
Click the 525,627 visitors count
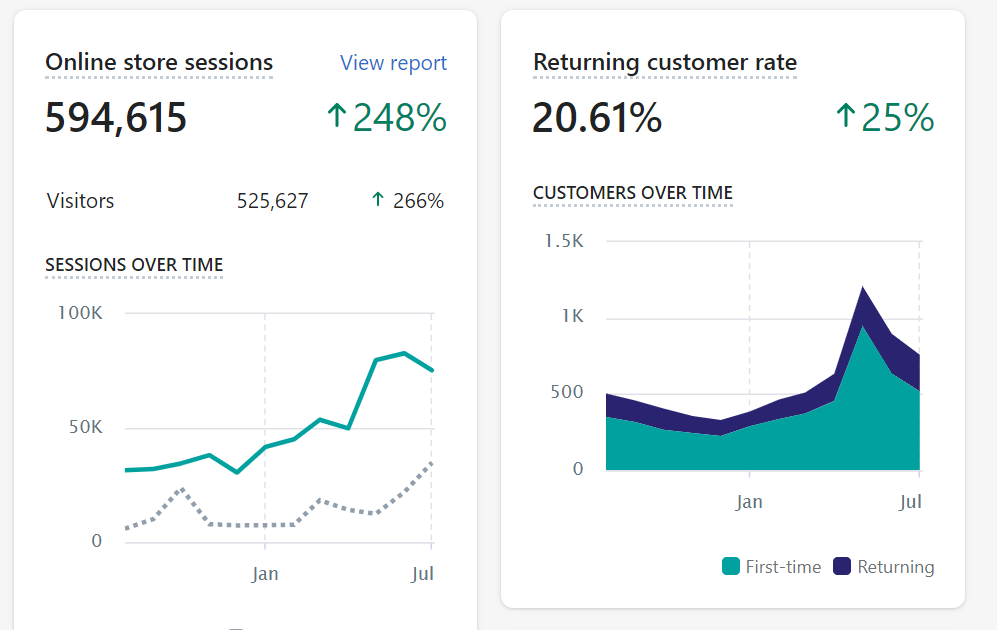[272, 201]
